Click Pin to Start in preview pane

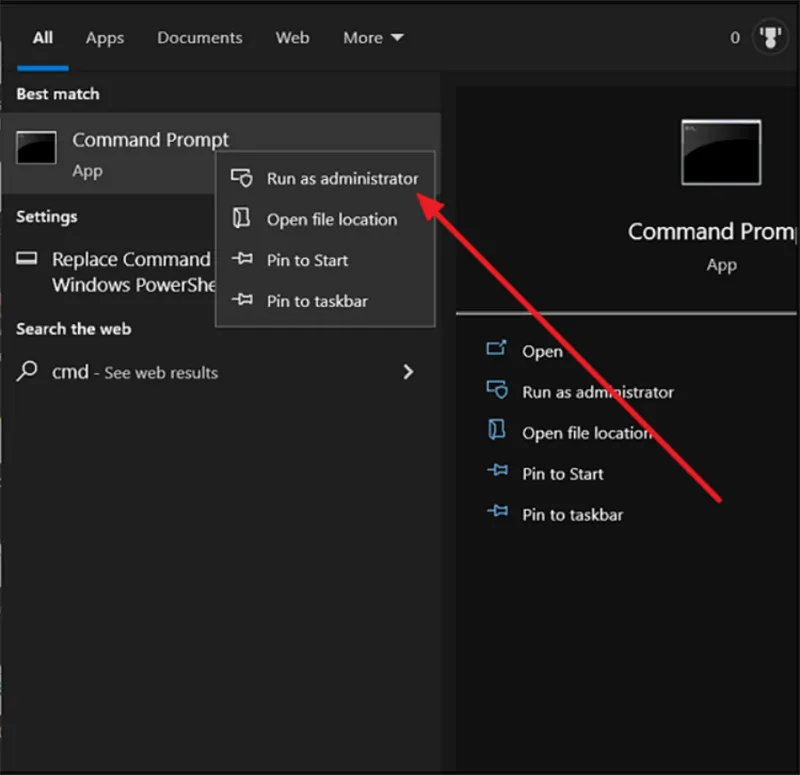[563, 474]
